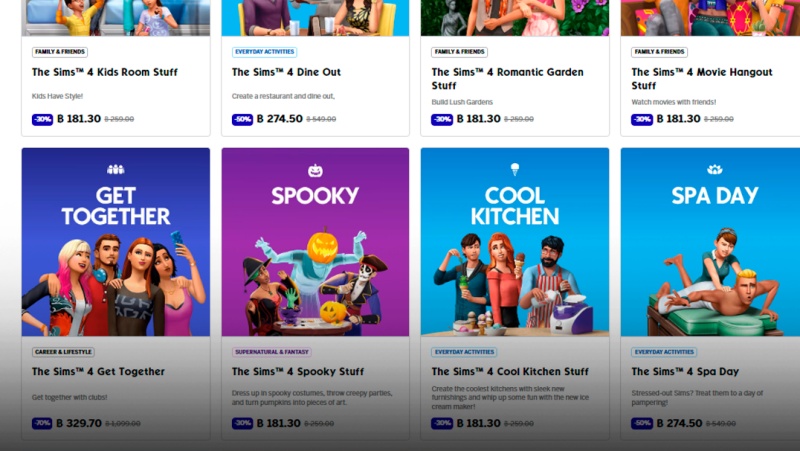
Task: Click the -50% discount badge on Dine Out
Action: pyautogui.click(x=242, y=119)
